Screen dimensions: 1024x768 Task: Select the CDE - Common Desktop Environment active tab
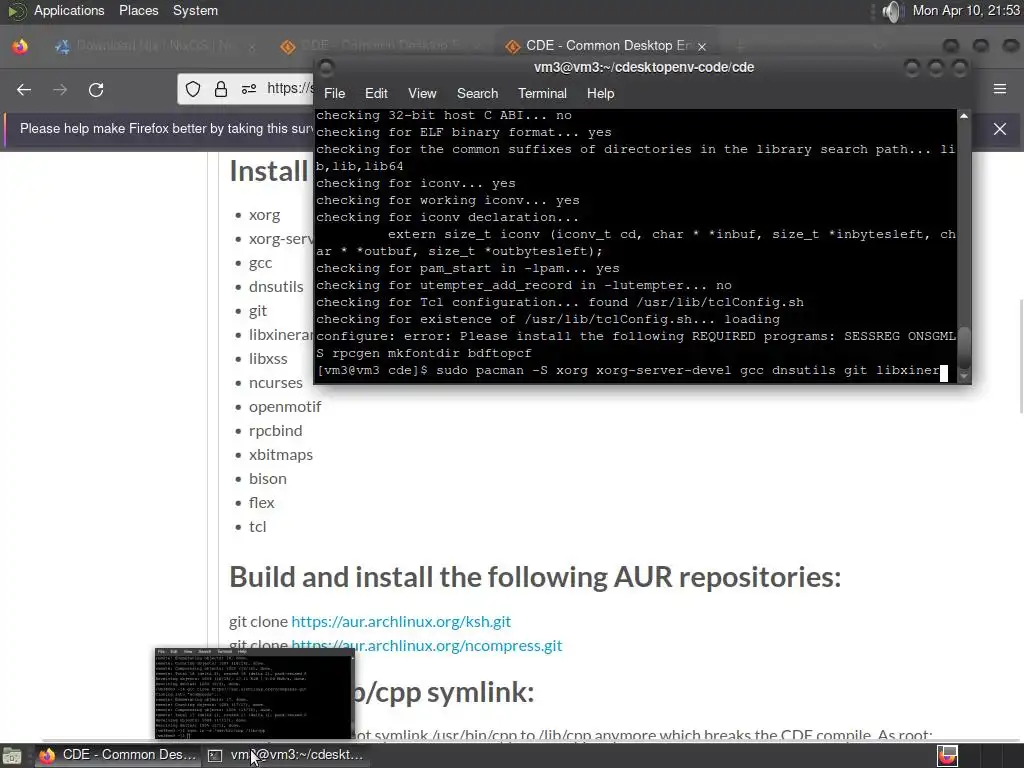pos(605,46)
